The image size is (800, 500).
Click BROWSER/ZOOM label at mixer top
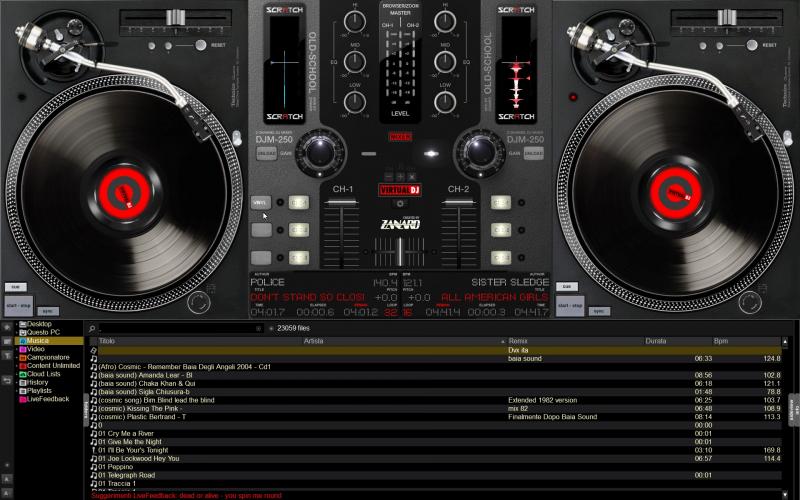tap(401, 6)
